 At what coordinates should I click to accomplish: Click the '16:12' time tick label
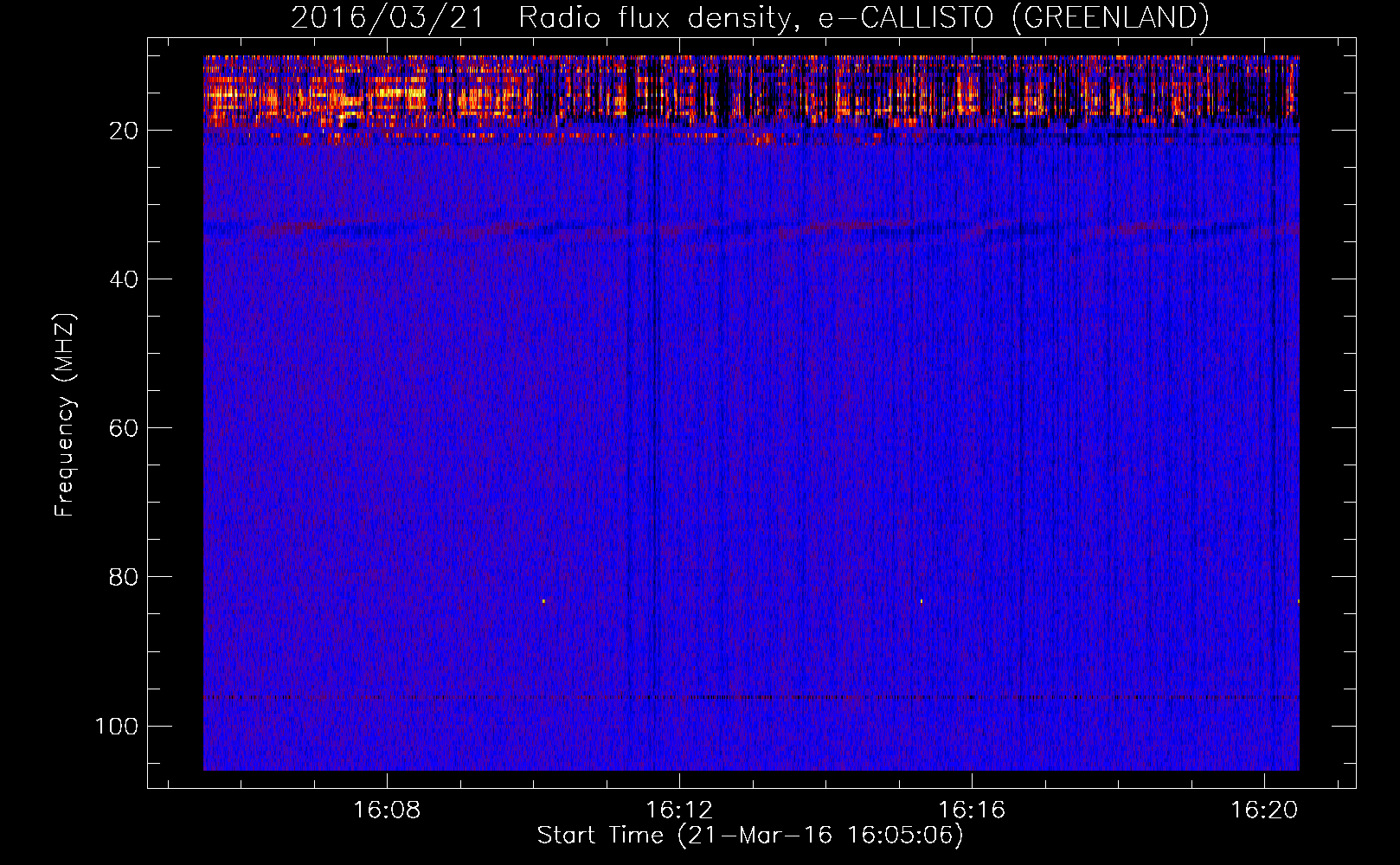(x=679, y=810)
